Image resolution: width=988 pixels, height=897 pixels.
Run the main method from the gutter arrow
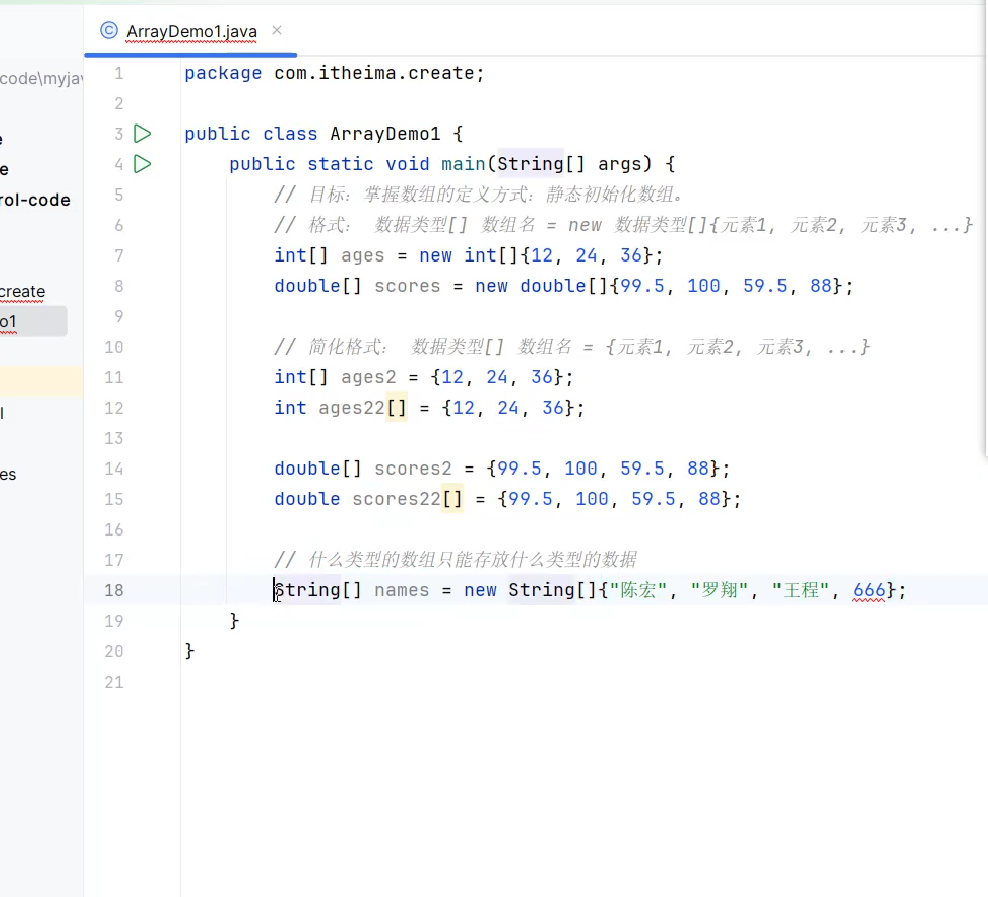[x=143, y=164]
